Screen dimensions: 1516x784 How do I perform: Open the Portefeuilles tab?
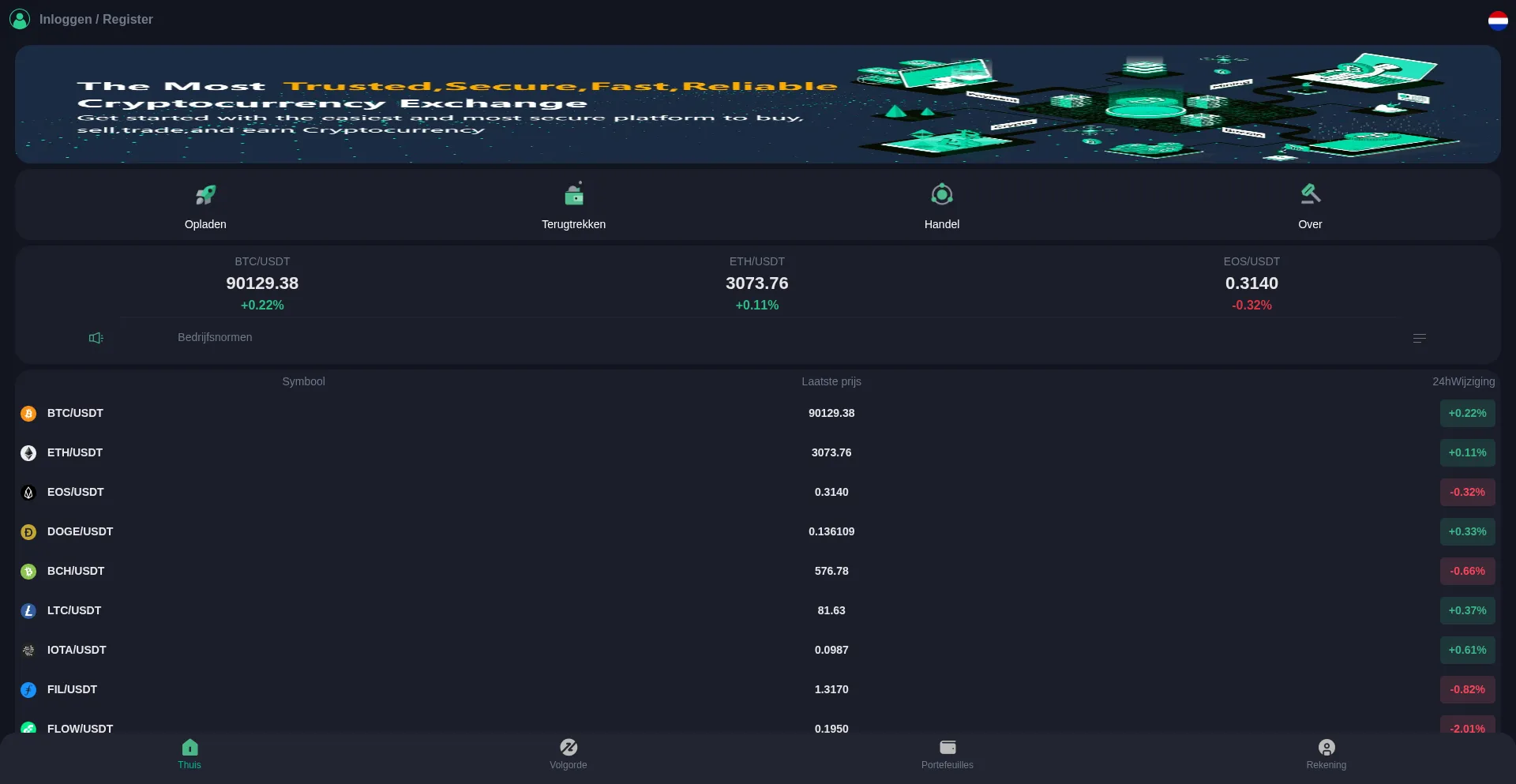tap(947, 754)
